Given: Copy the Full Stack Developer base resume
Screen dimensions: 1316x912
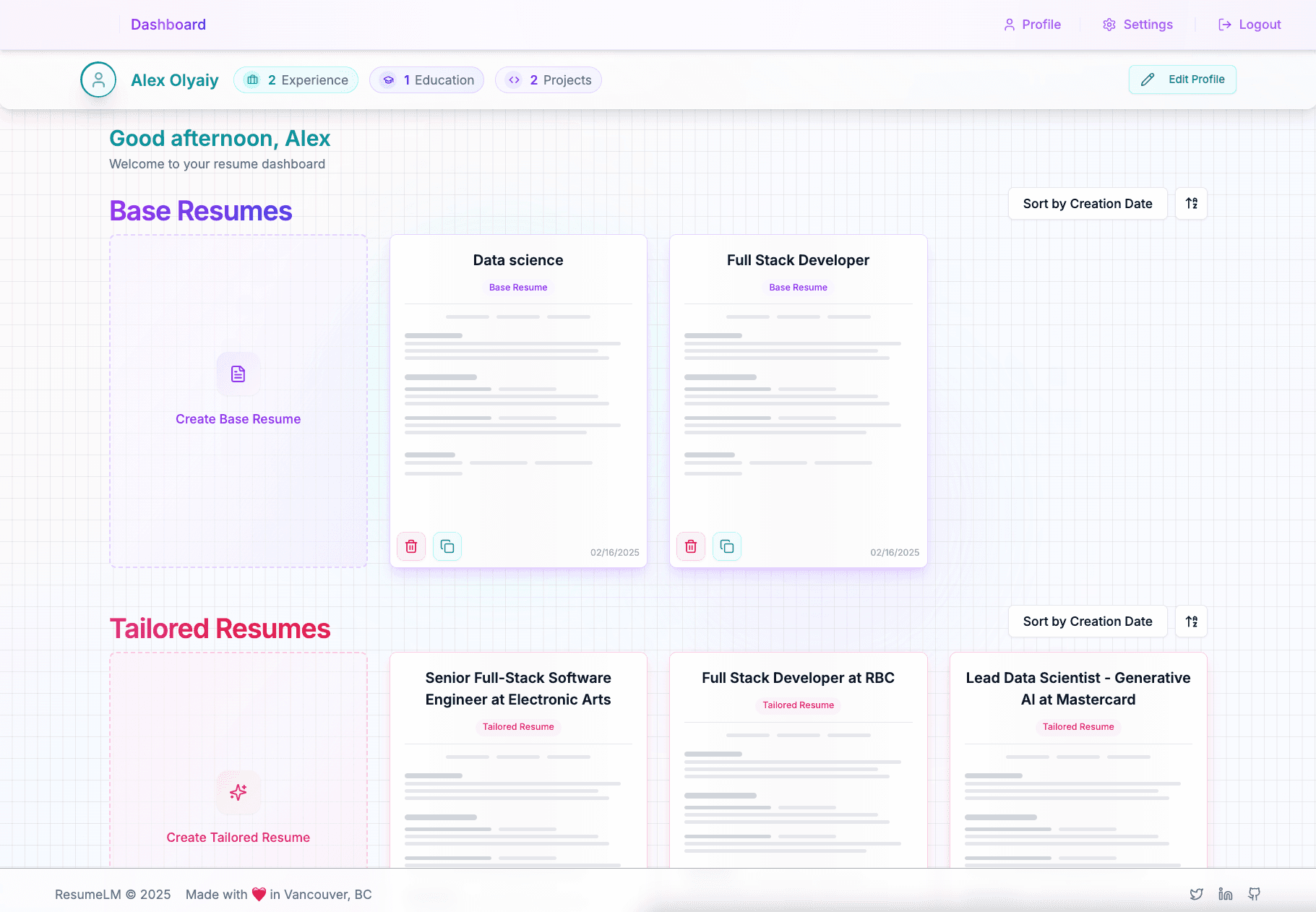Looking at the screenshot, I should [727, 546].
